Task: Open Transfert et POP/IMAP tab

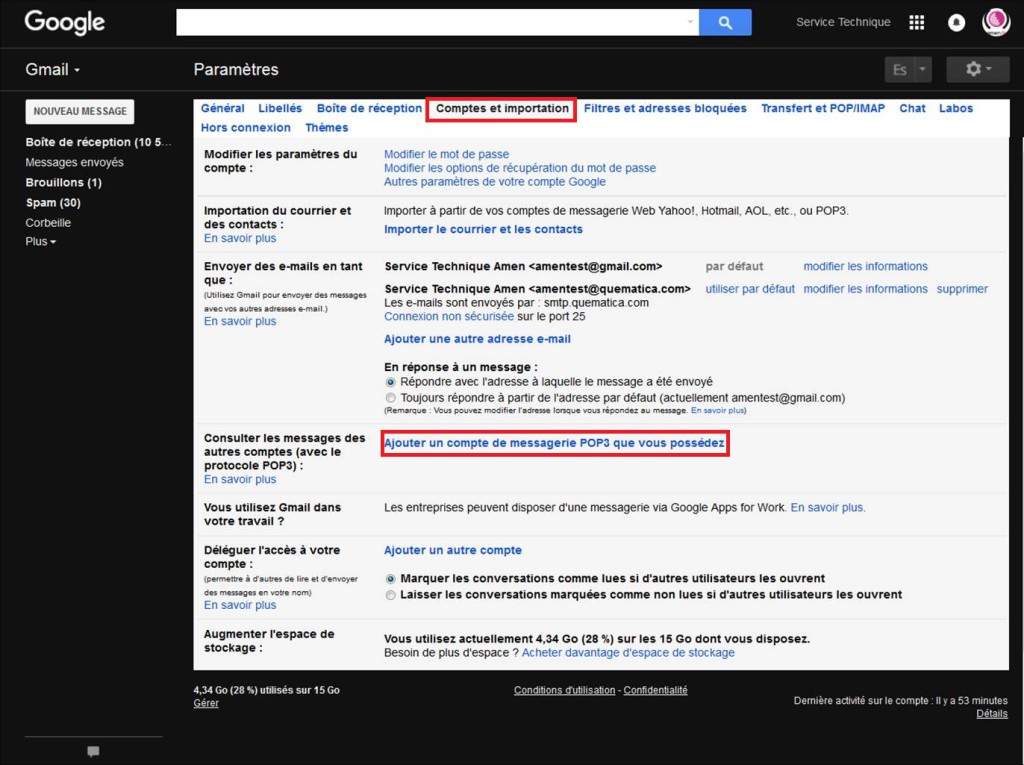Action: point(823,108)
